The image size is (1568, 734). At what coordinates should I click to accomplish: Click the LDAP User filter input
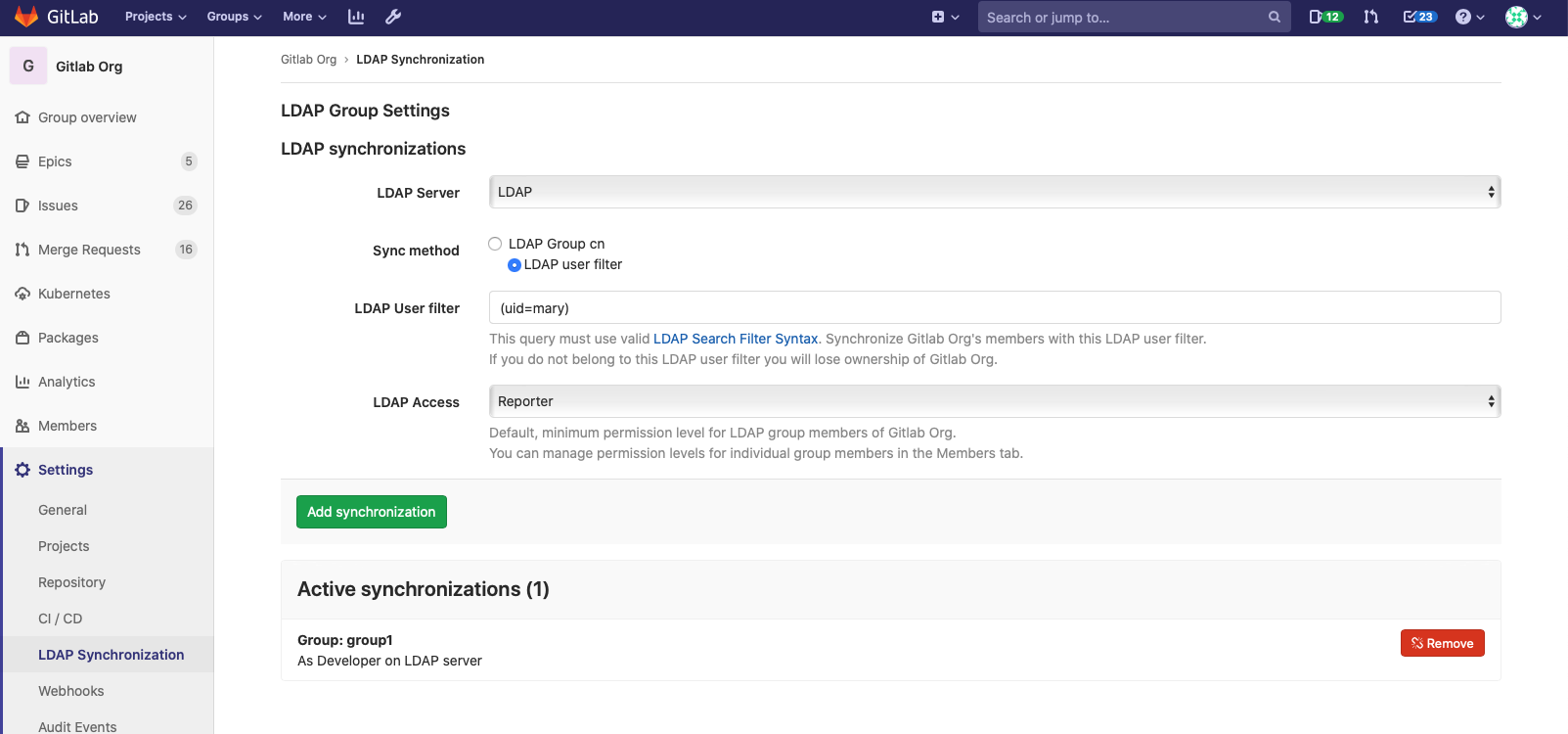(995, 307)
